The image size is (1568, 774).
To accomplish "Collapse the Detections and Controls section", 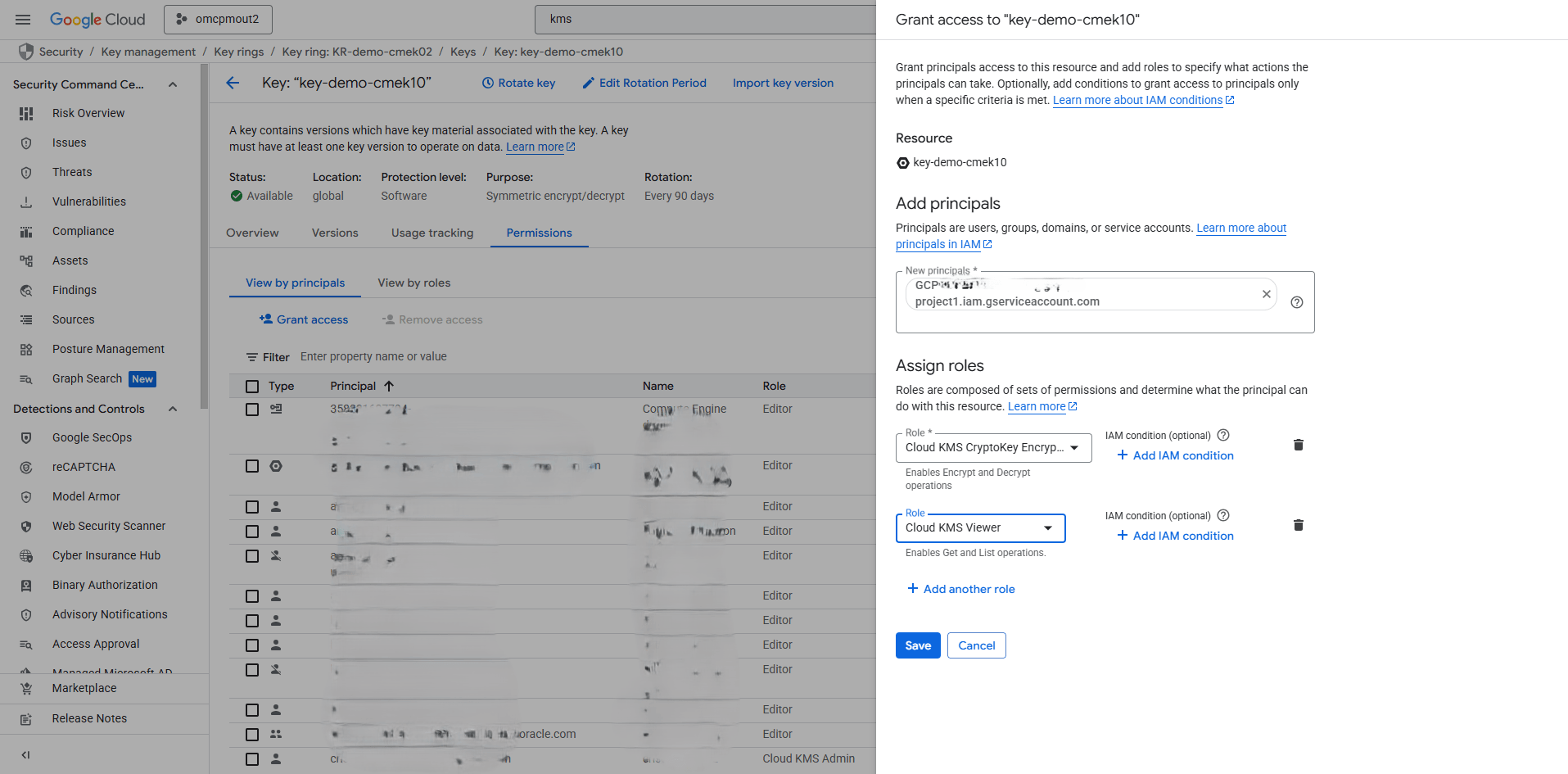I will click(x=172, y=408).
